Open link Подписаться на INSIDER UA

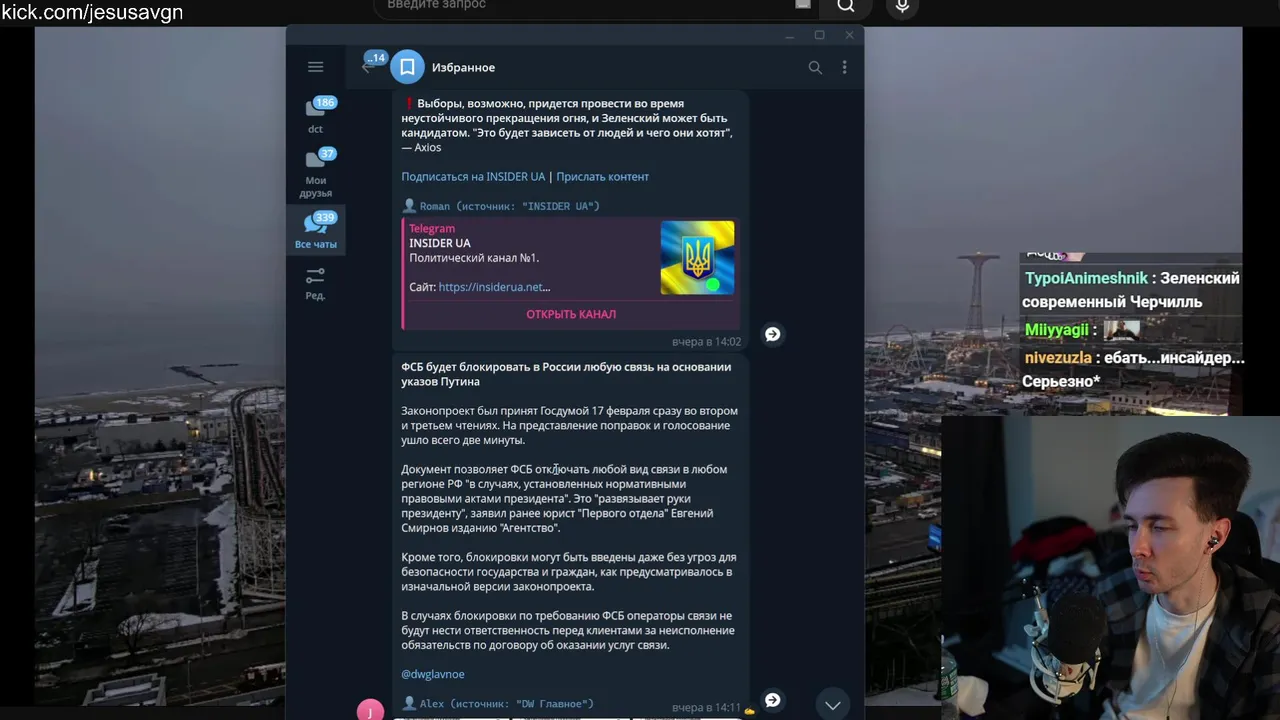(473, 176)
